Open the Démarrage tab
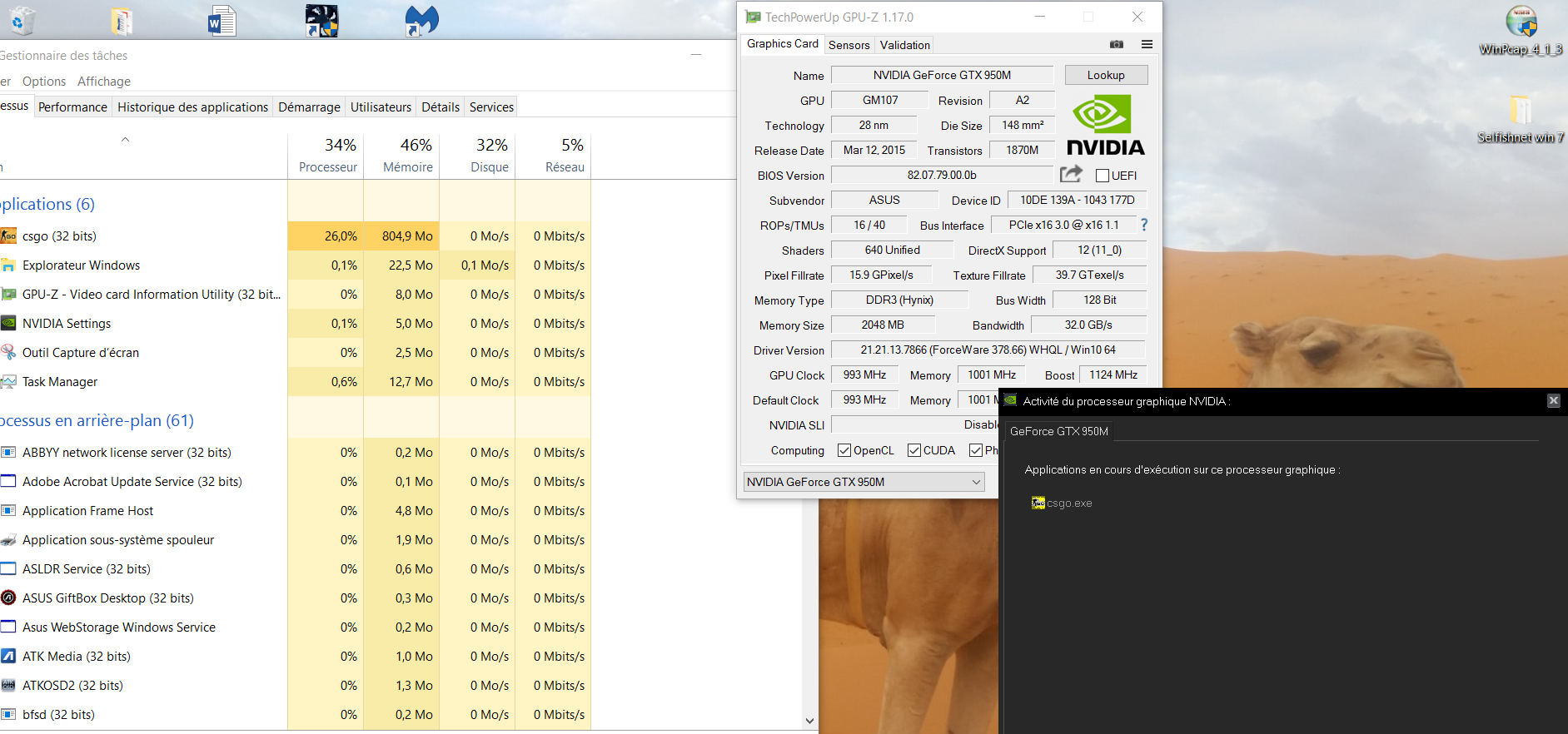This screenshot has width=1568, height=734. pos(309,107)
